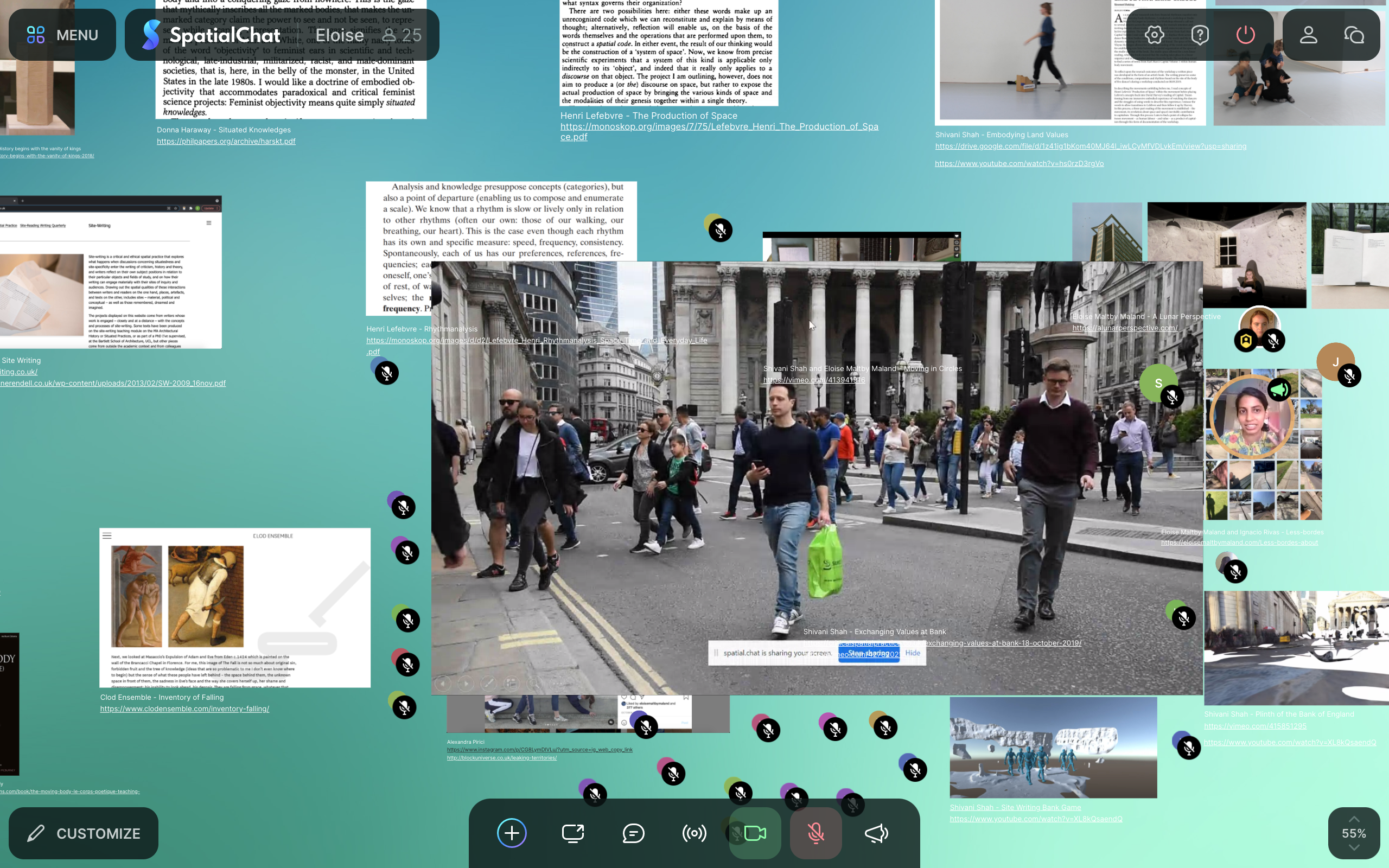Open the help question mark icon

1200,35
